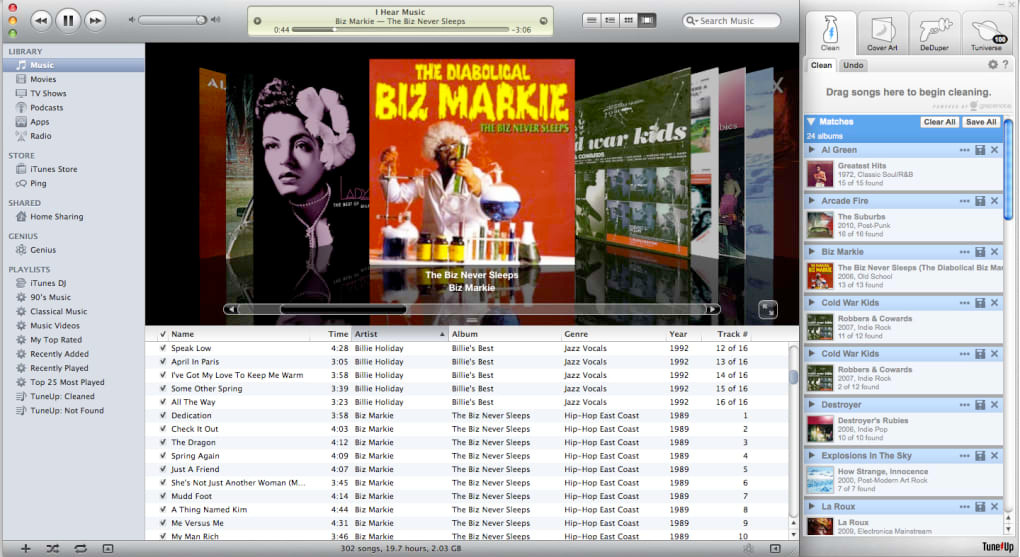This screenshot has height=557, width=1020.
Task: Sort songs by Year column
Action: (x=683, y=334)
